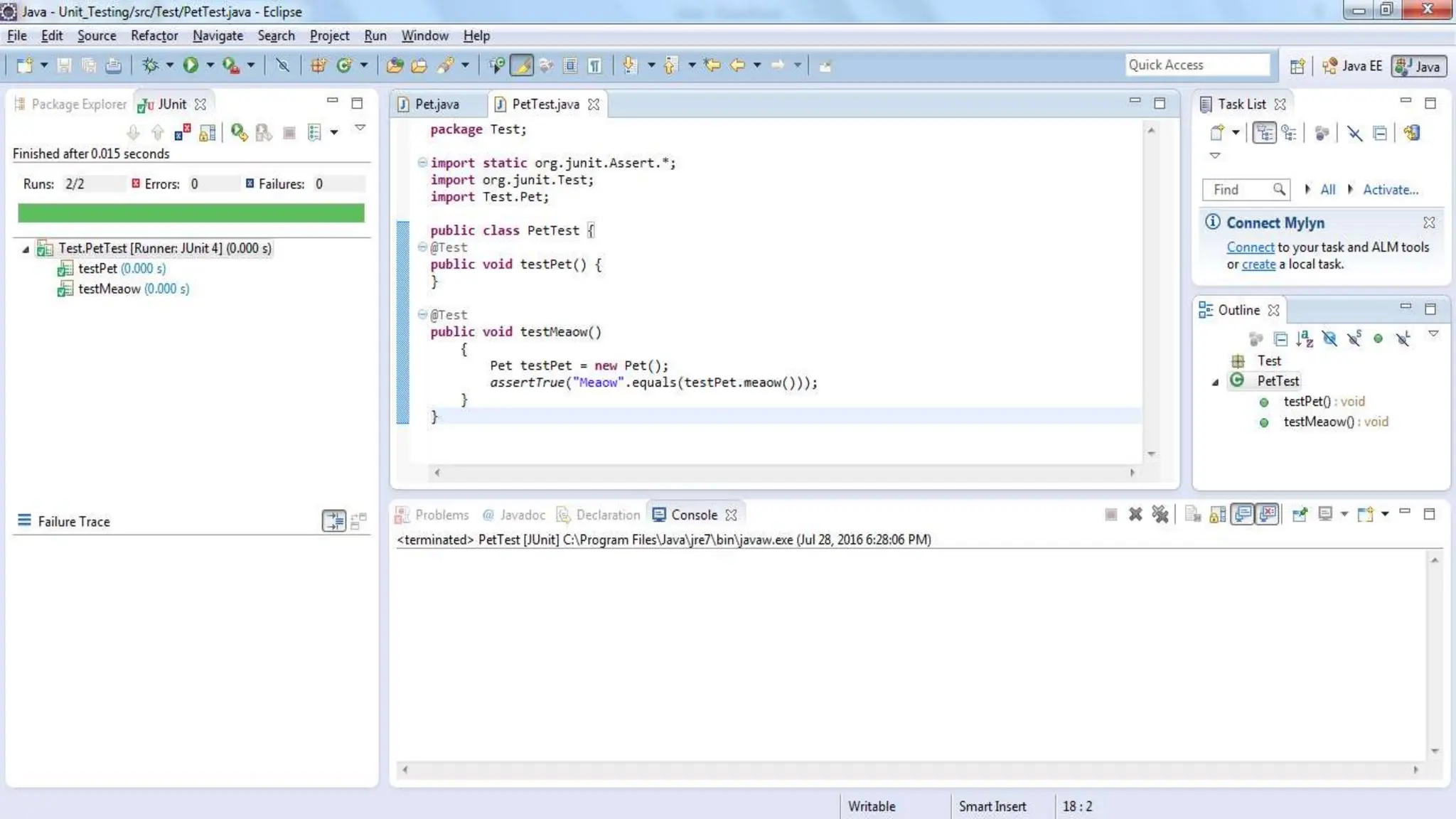Collapse the PetTest class in the Outline
The height and width of the screenshot is (819, 1456).
pyautogui.click(x=1215, y=382)
